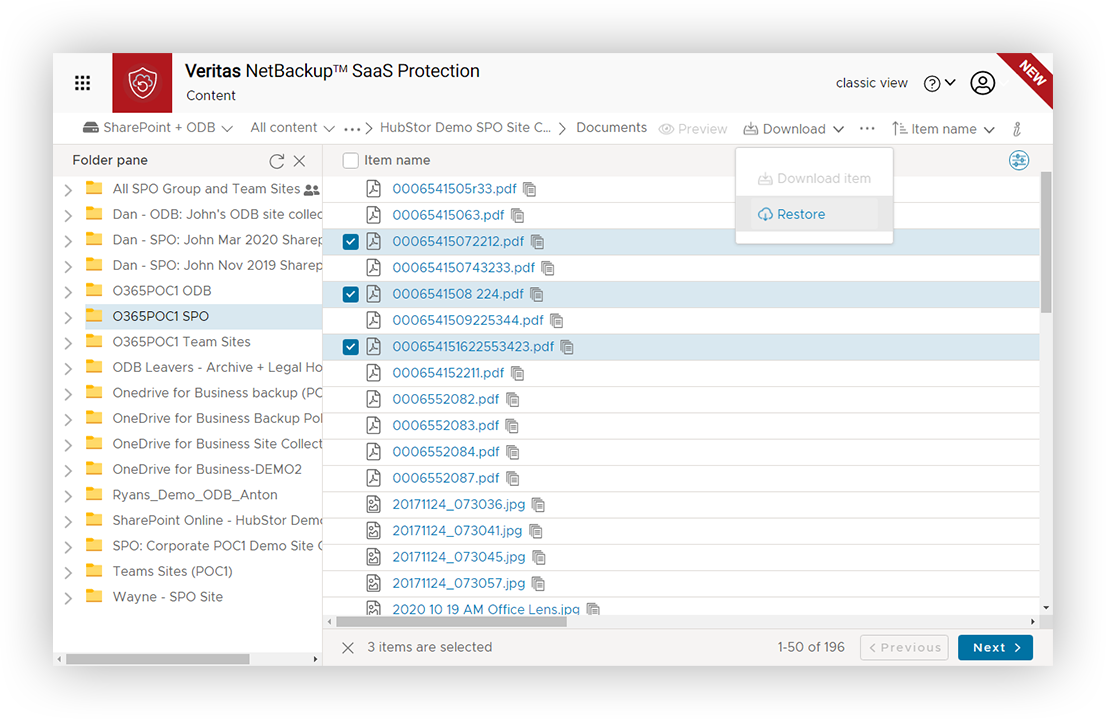This screenshot has height=719, width=1106.
Task: Refresh the Folder pane
Action: [x=276, y=161]
